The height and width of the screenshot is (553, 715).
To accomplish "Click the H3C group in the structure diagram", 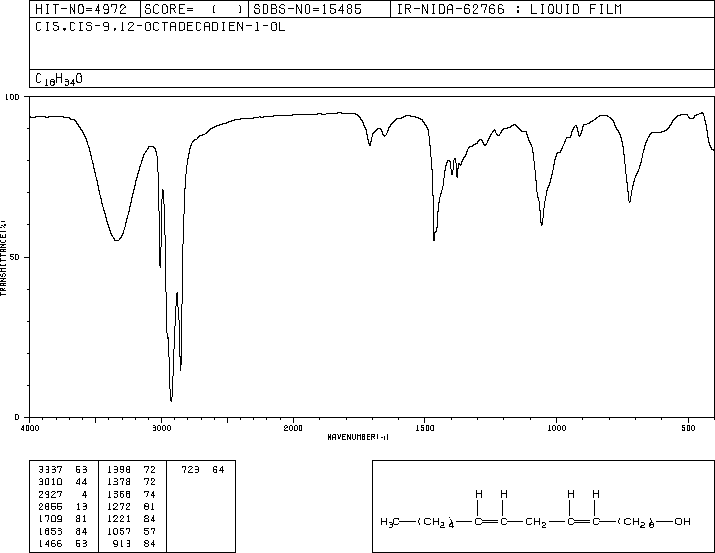I will point(390,522).
